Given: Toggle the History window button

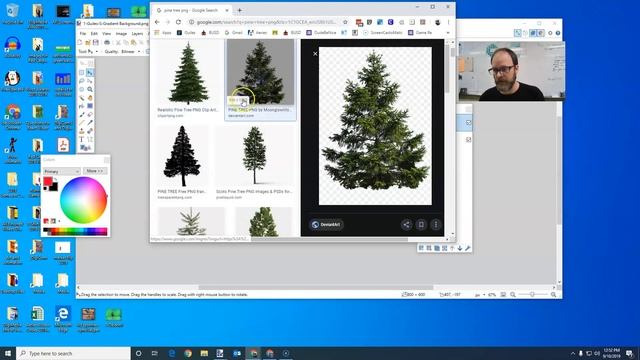Looking at the screenshot, I should click(x=525, y=33).
